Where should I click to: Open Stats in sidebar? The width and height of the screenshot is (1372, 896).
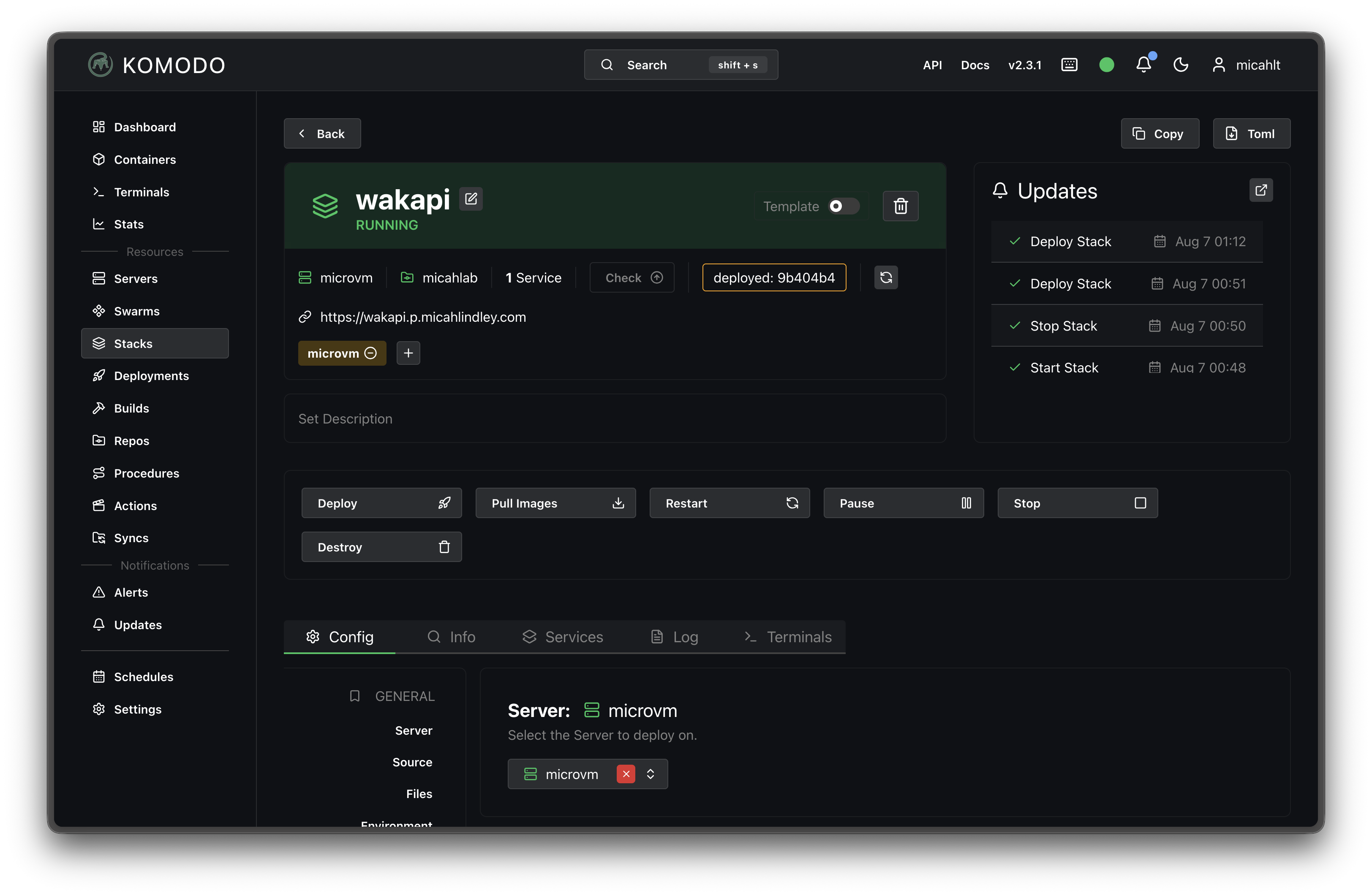pyautogui.click(x=155, y=224)
